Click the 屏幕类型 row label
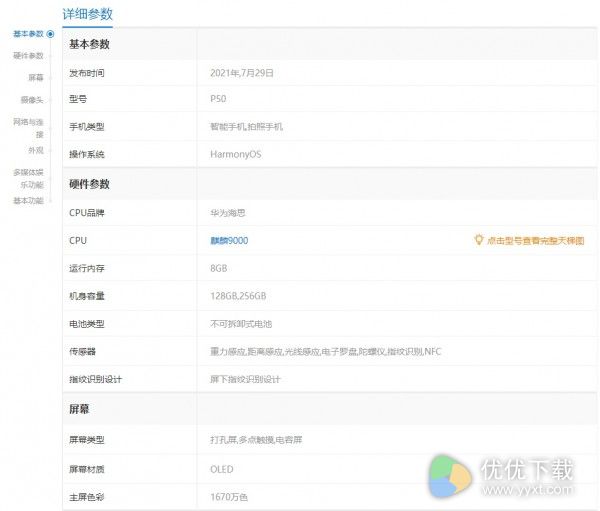The image size is (600, 511). click(87, 440)
